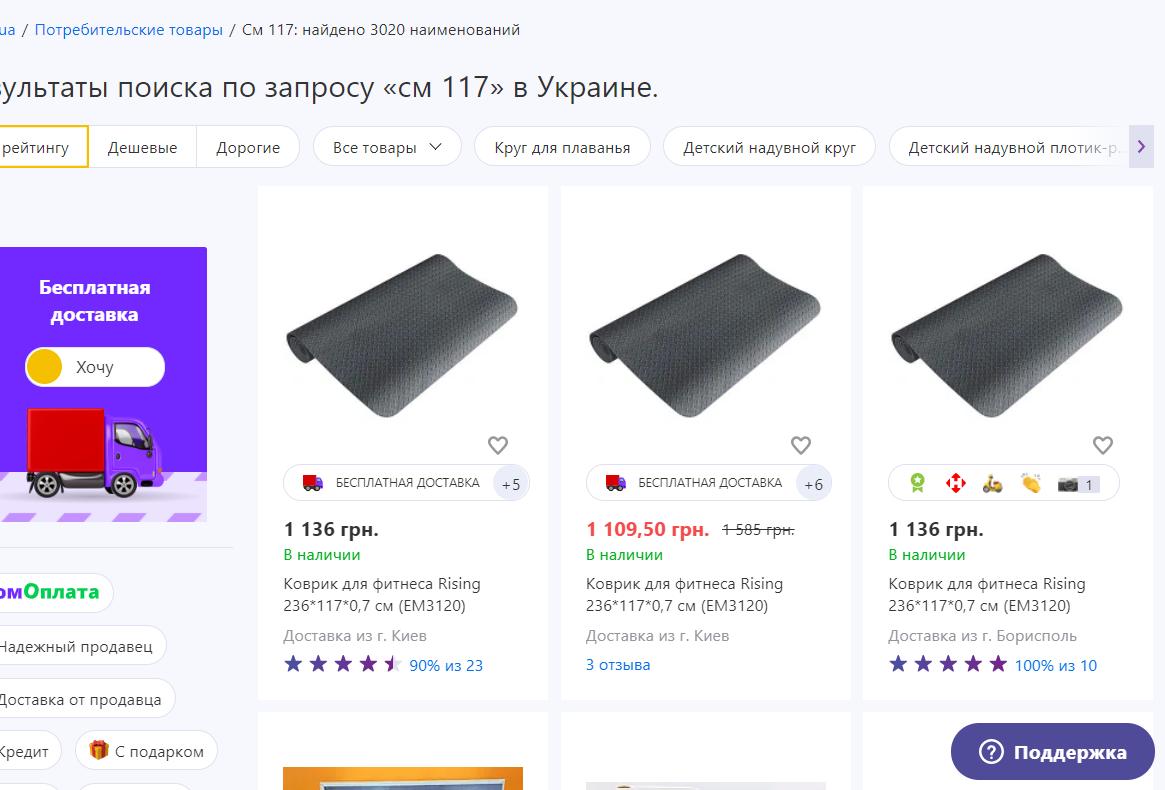This screenshot has height=790, width=1165.
Task: Click the scooter courier icon
Action: 992,483
